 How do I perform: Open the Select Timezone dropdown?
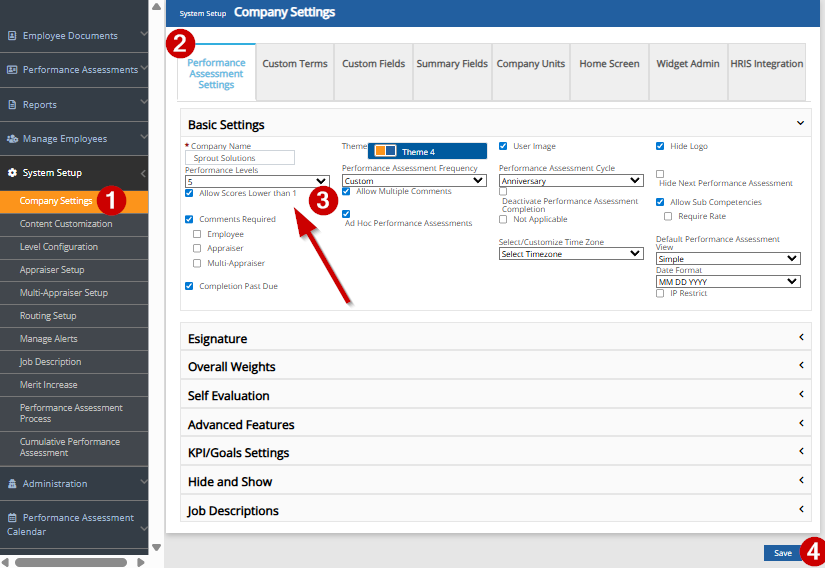click(570, 254)
